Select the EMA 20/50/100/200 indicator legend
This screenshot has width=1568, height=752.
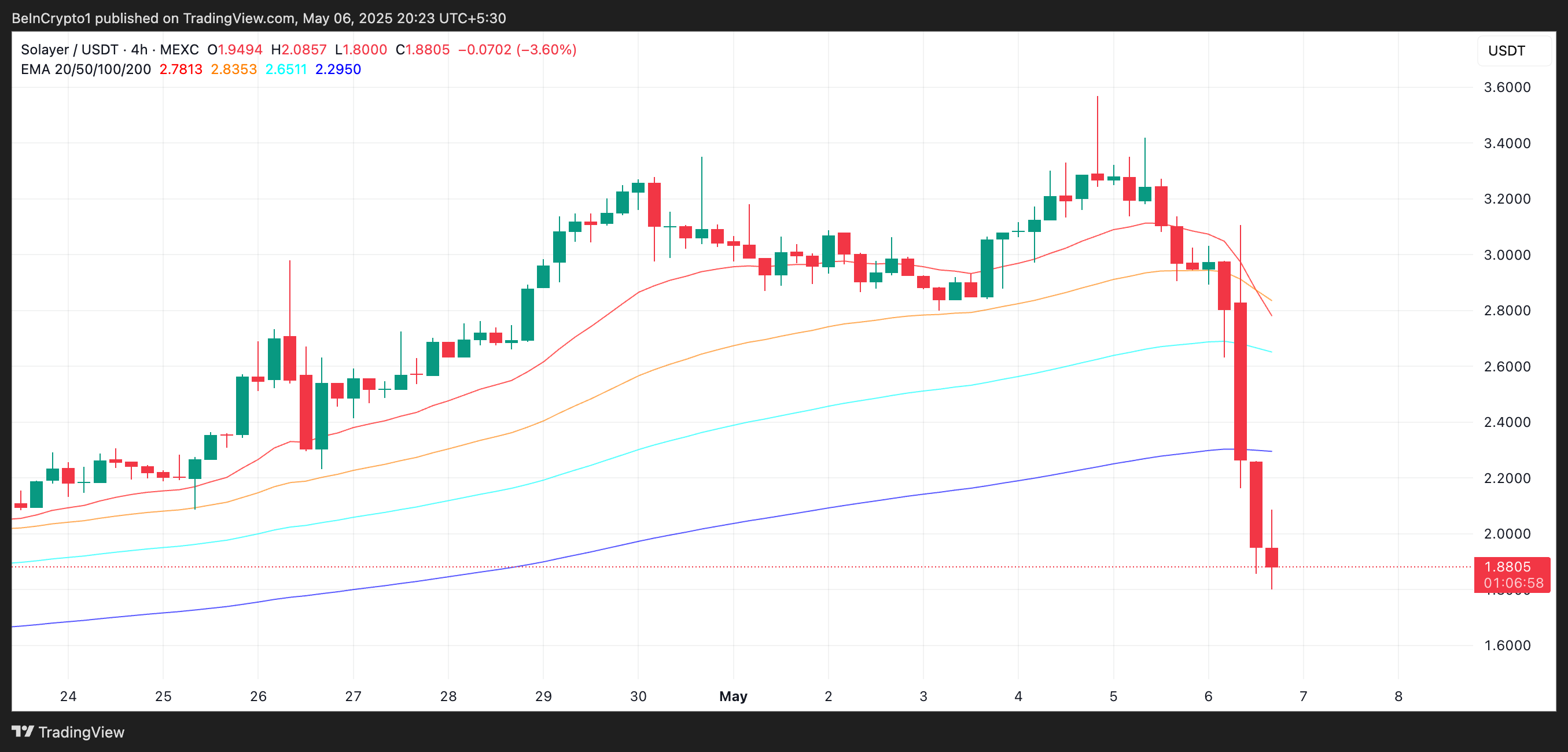(84, 69)
